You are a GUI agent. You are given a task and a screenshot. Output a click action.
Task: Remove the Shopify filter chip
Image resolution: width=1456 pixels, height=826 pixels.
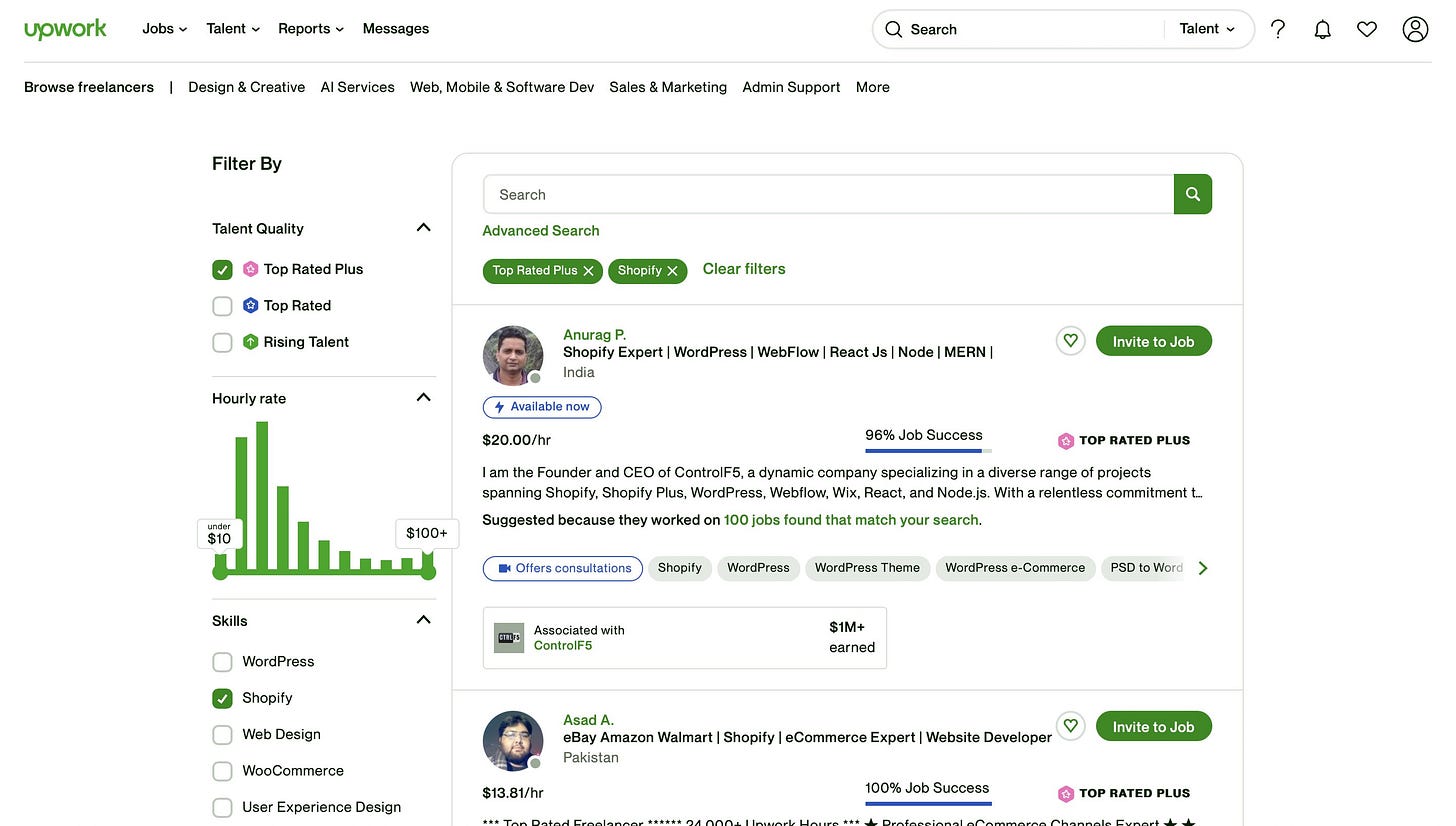pos(672,270)
